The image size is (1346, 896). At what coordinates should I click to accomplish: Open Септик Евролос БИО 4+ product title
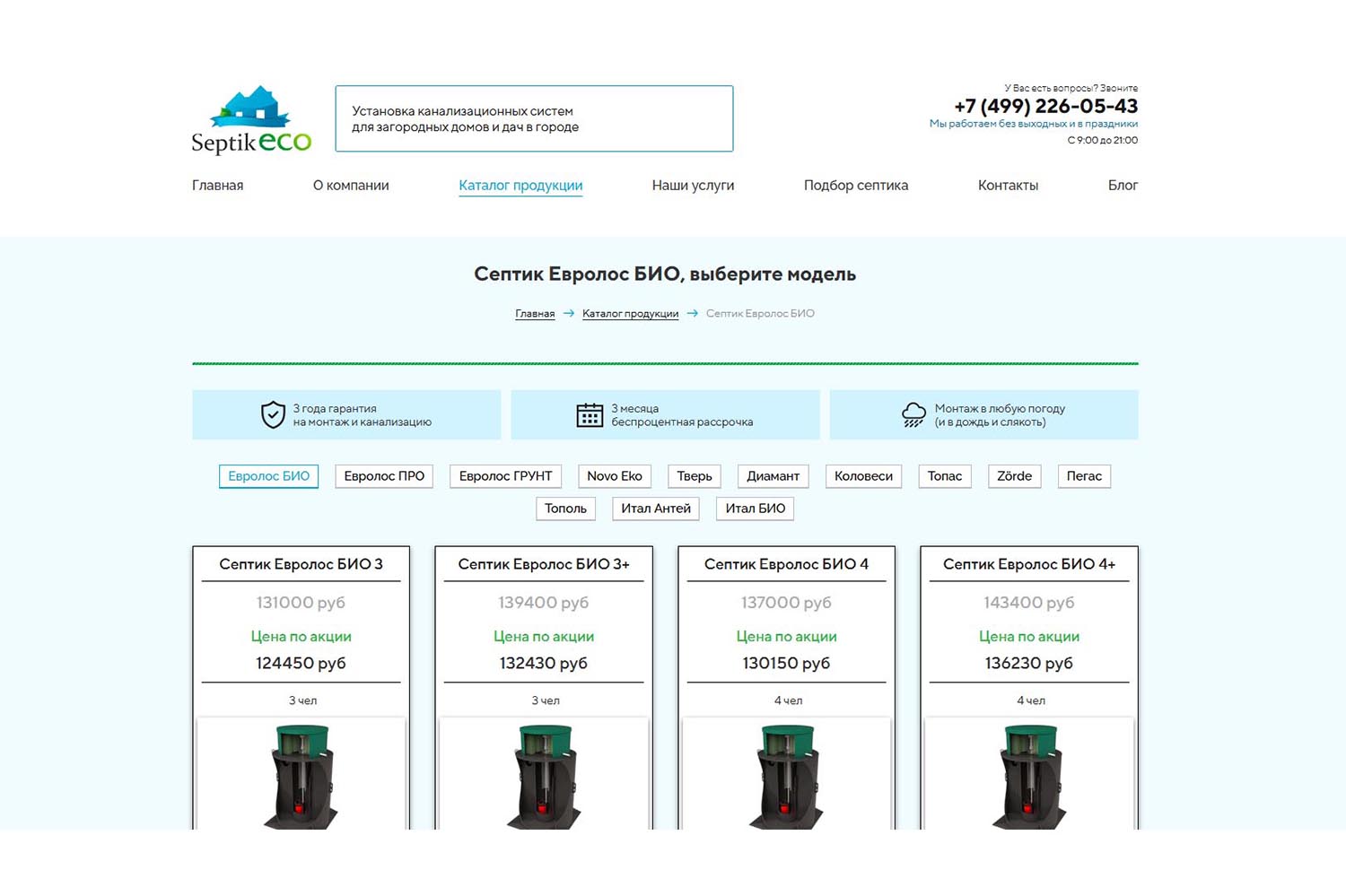click(1029, 564)
